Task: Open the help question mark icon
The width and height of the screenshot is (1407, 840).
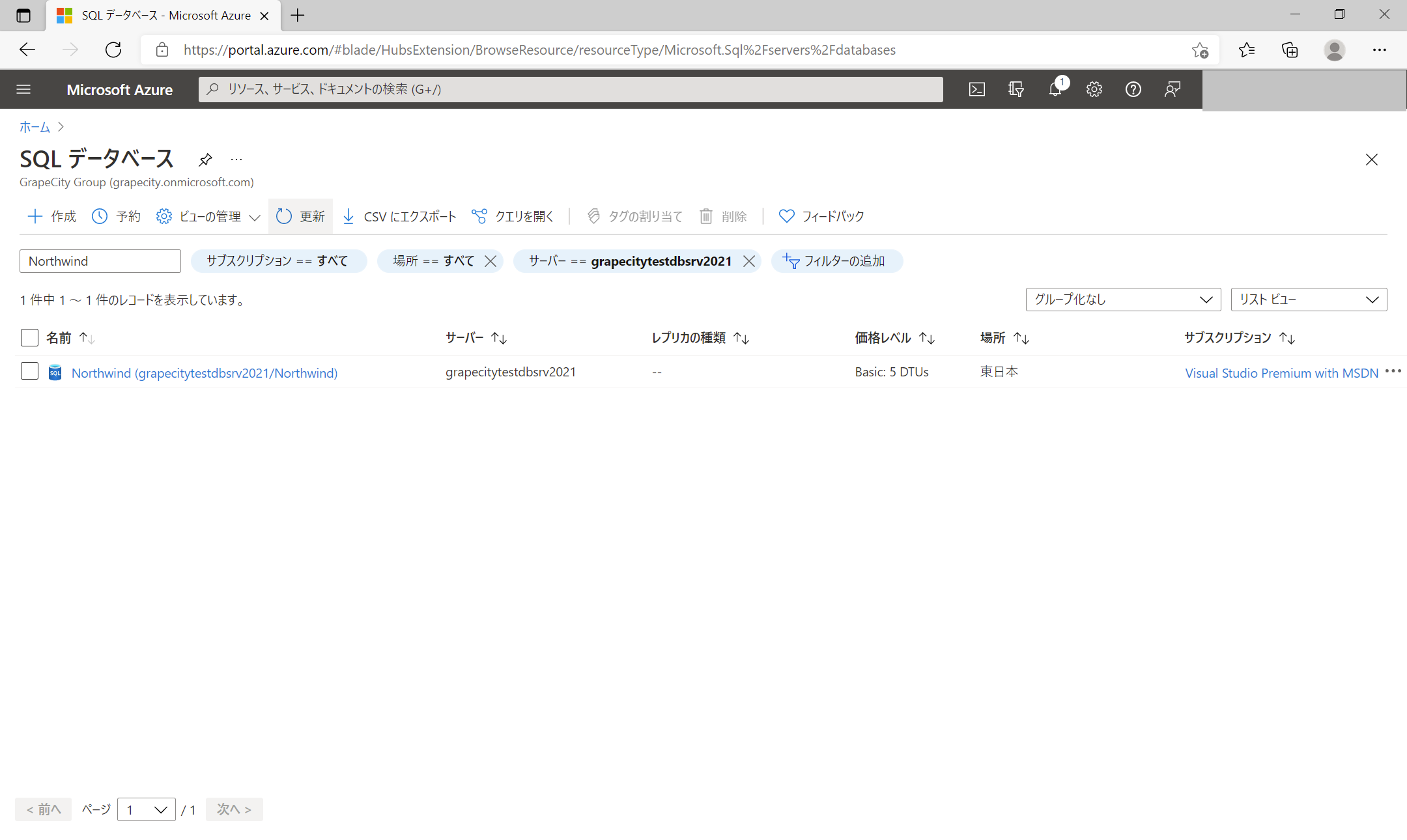Action: [1133, 89]
